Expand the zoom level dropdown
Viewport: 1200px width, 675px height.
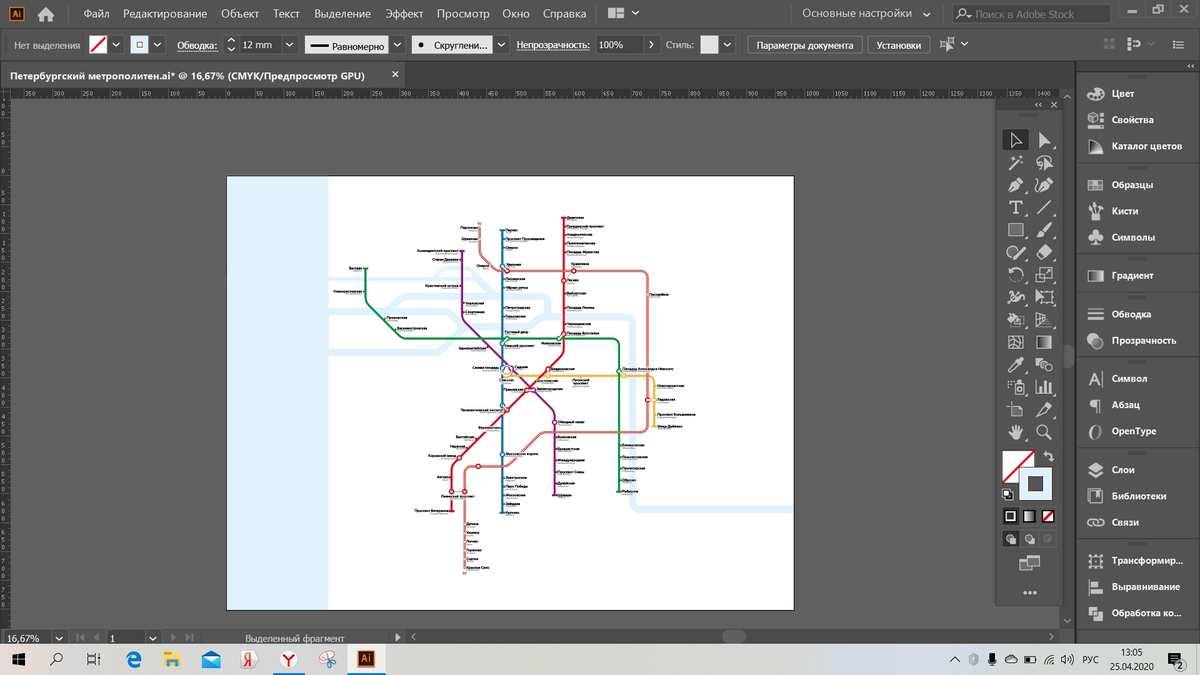click(x=59, y=637)
